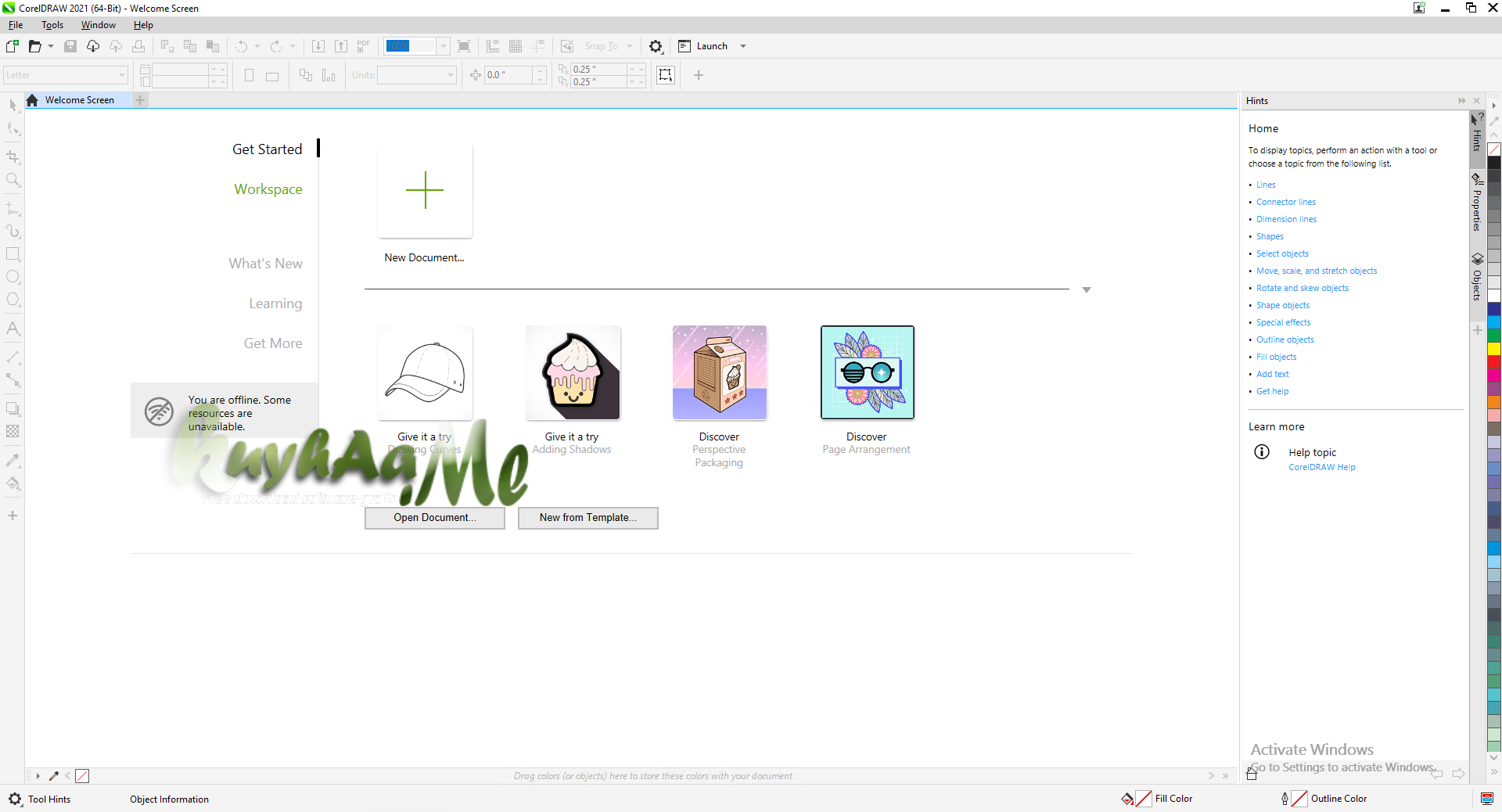This screenshot has height=812, width=1502.
Task: Select the Ellipse tool in toolbox
Action: pyautogui.click(x=13, y=277)
